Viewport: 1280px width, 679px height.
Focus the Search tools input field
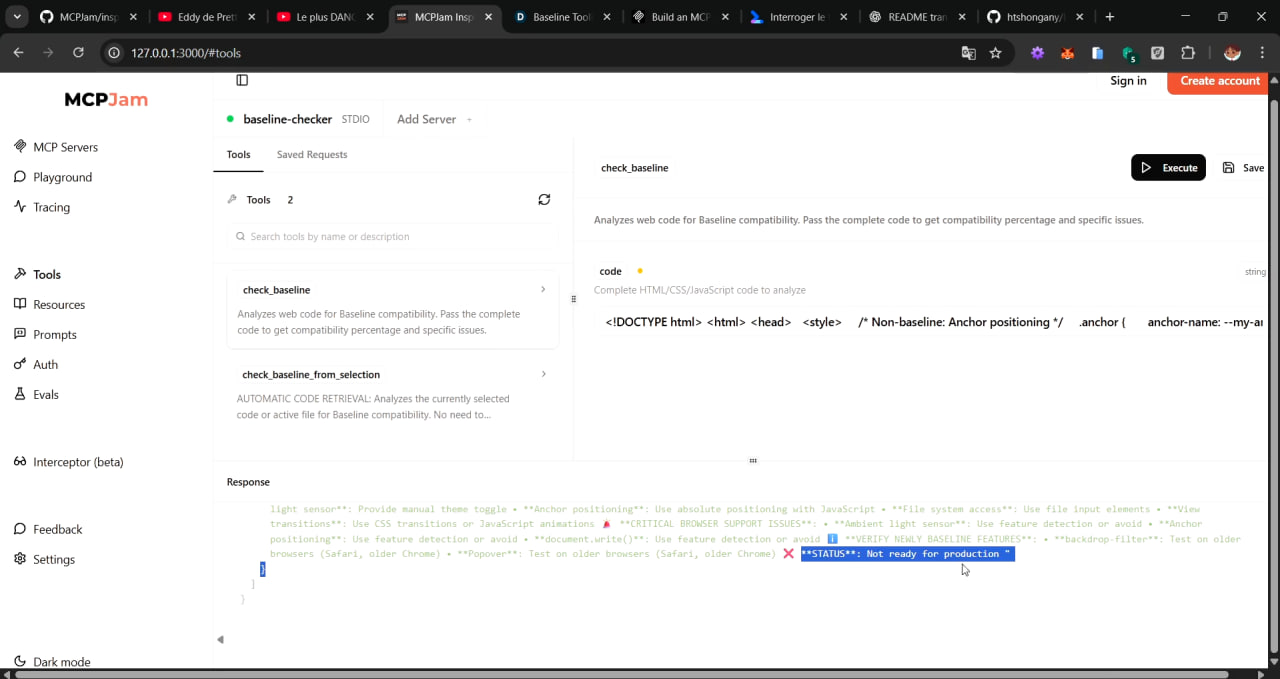click(x=393, y=237)
